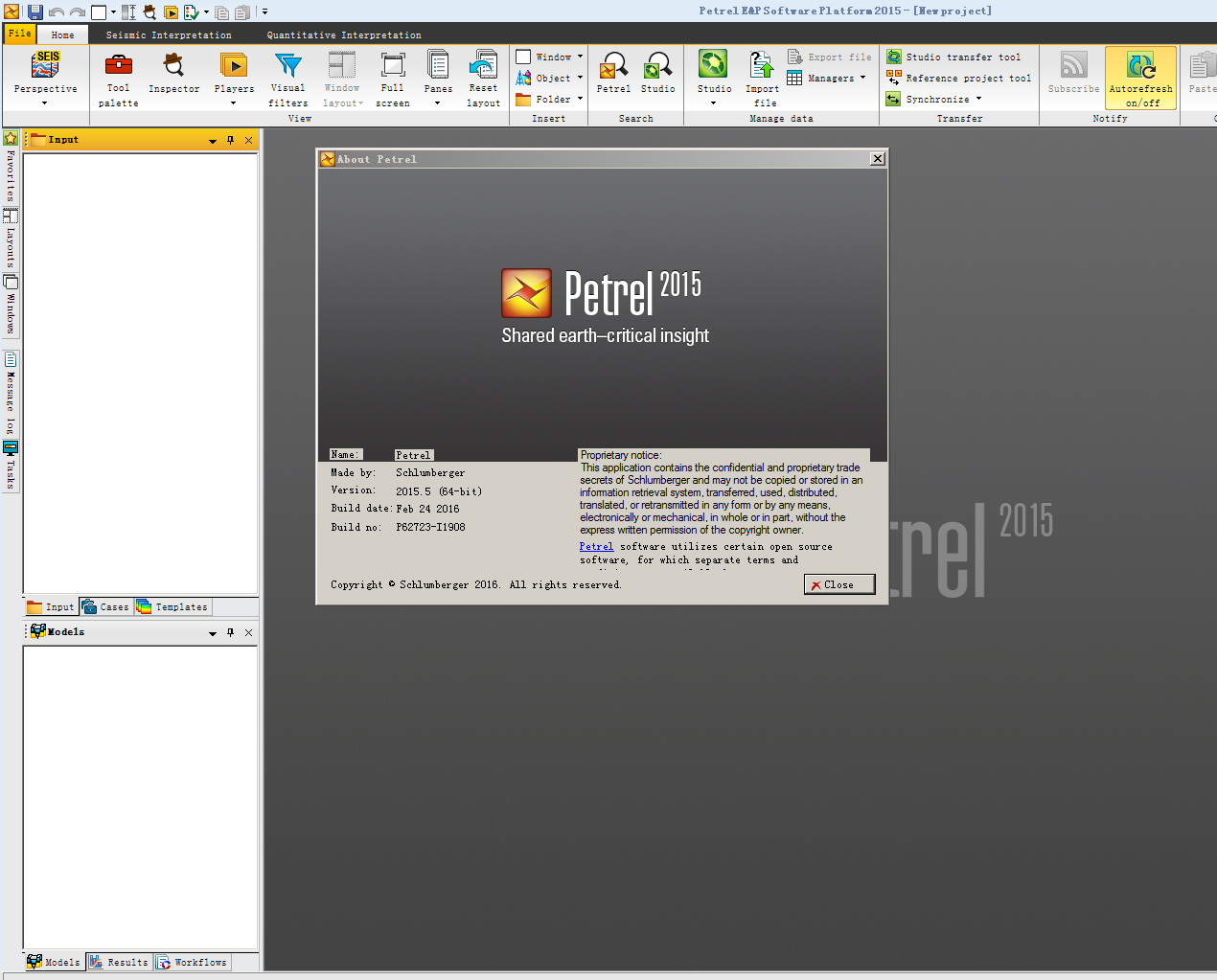The image size is (1217, 980).
Task: Open the Studio manage data menu
Action: pyautogui.click(x=714, y=79)
